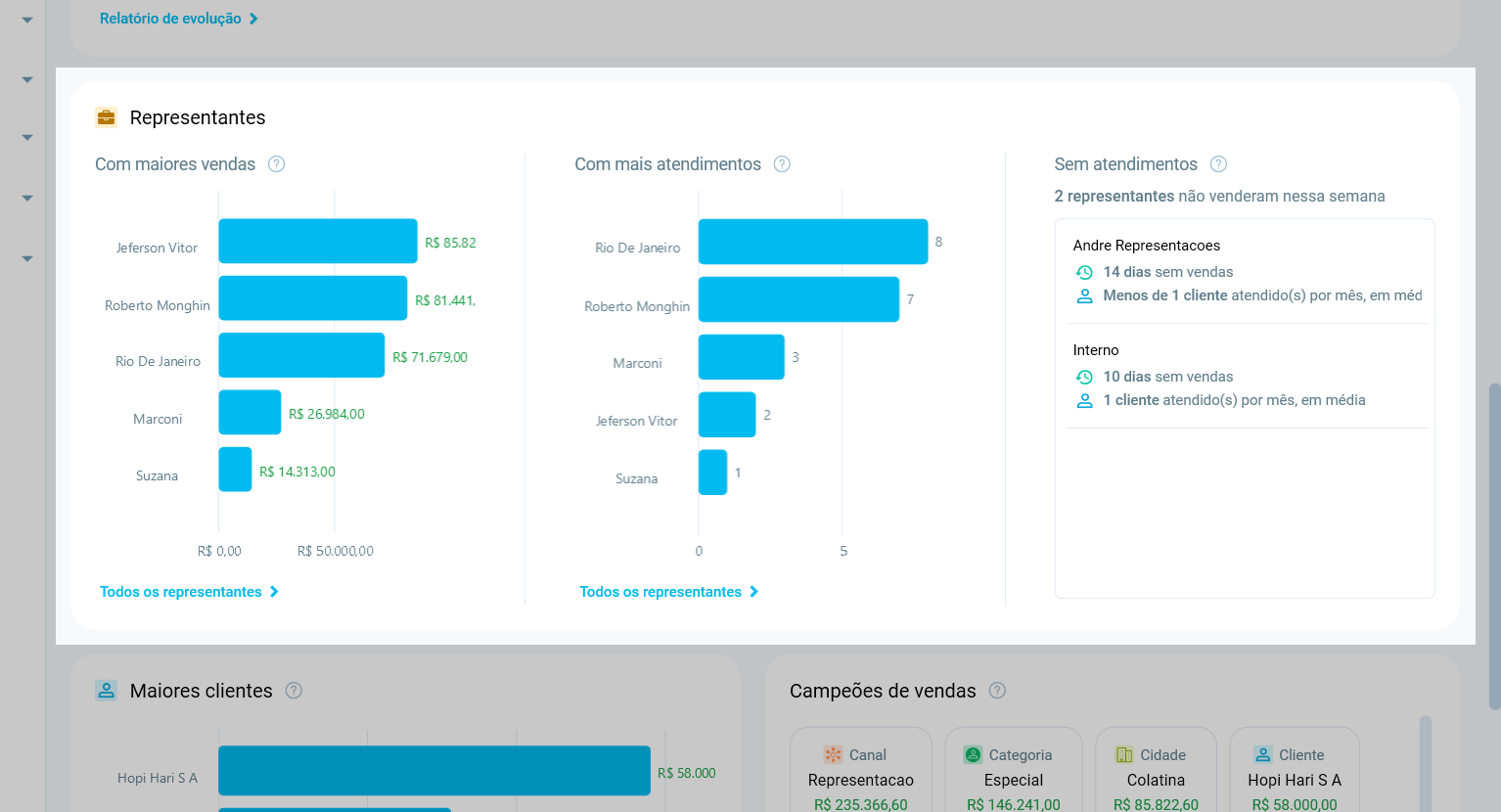The image size is (1501, 812).
Task: Click the Cliente card person icon
Action: coord(1263,754)
